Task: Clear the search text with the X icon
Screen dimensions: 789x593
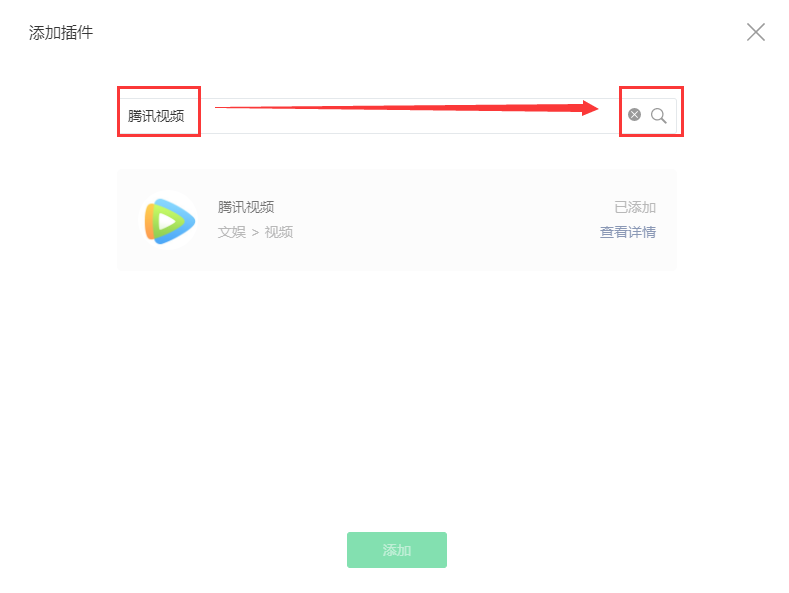Action: 634,115
